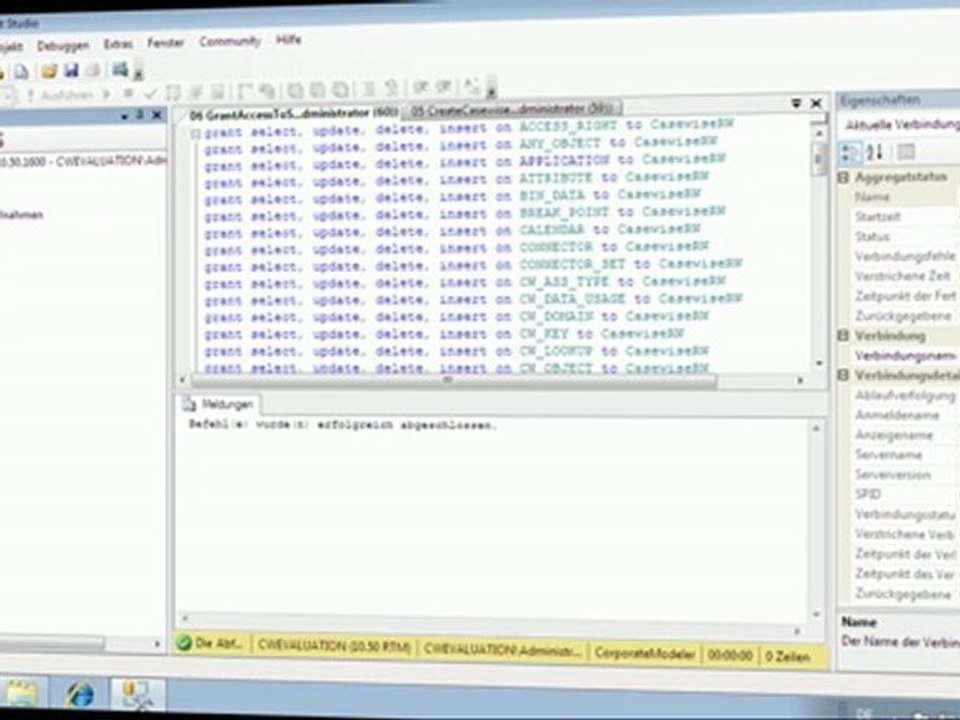The height and width of the screenshot is (720, 960).
Task: Open the active documents list dropdown arrow
Action: click(x=796, y=103)
